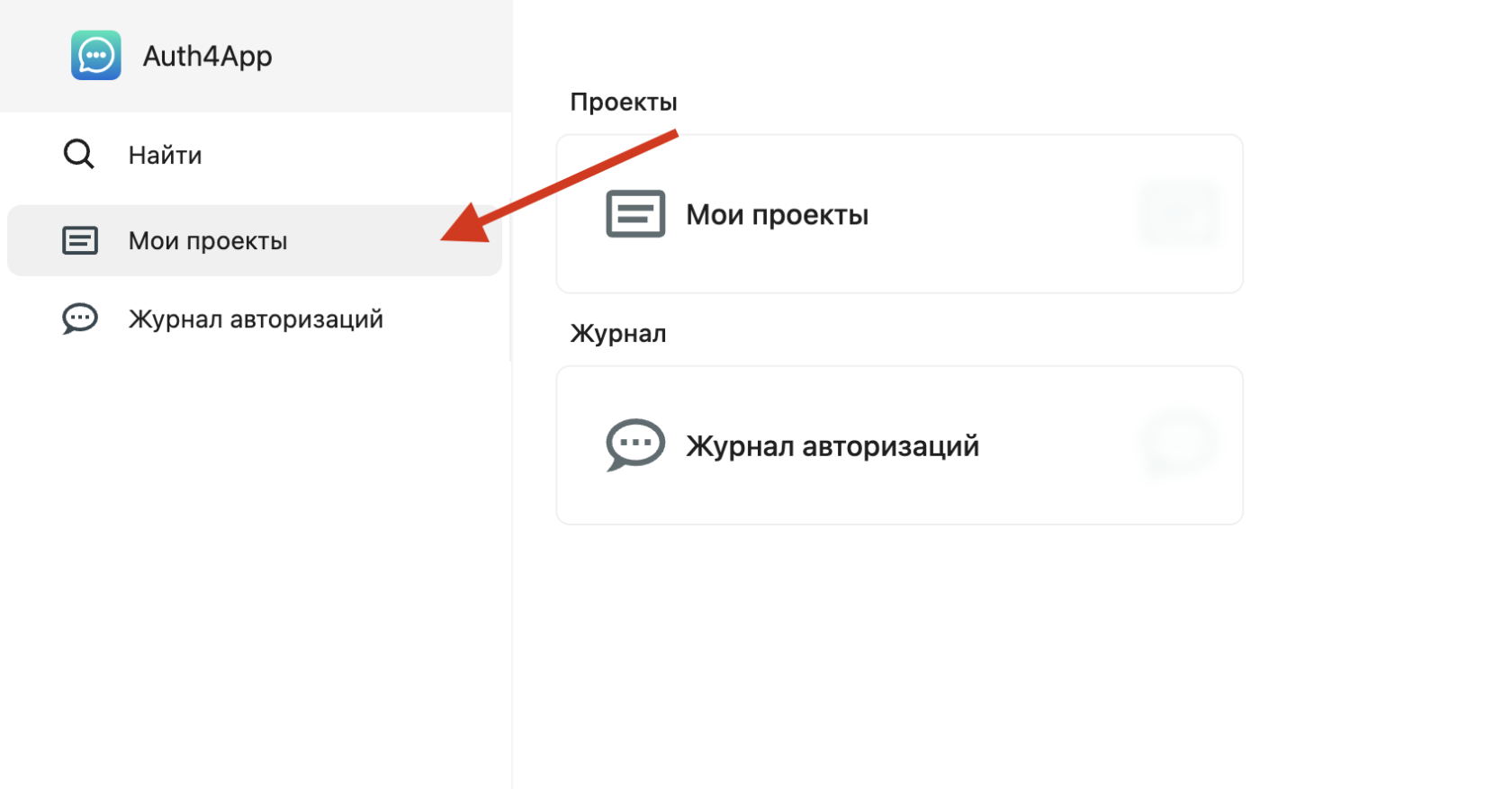This screenshot has height=789, width=1512.
Task: Open the Найти search item
Action: tap(255, 155)
